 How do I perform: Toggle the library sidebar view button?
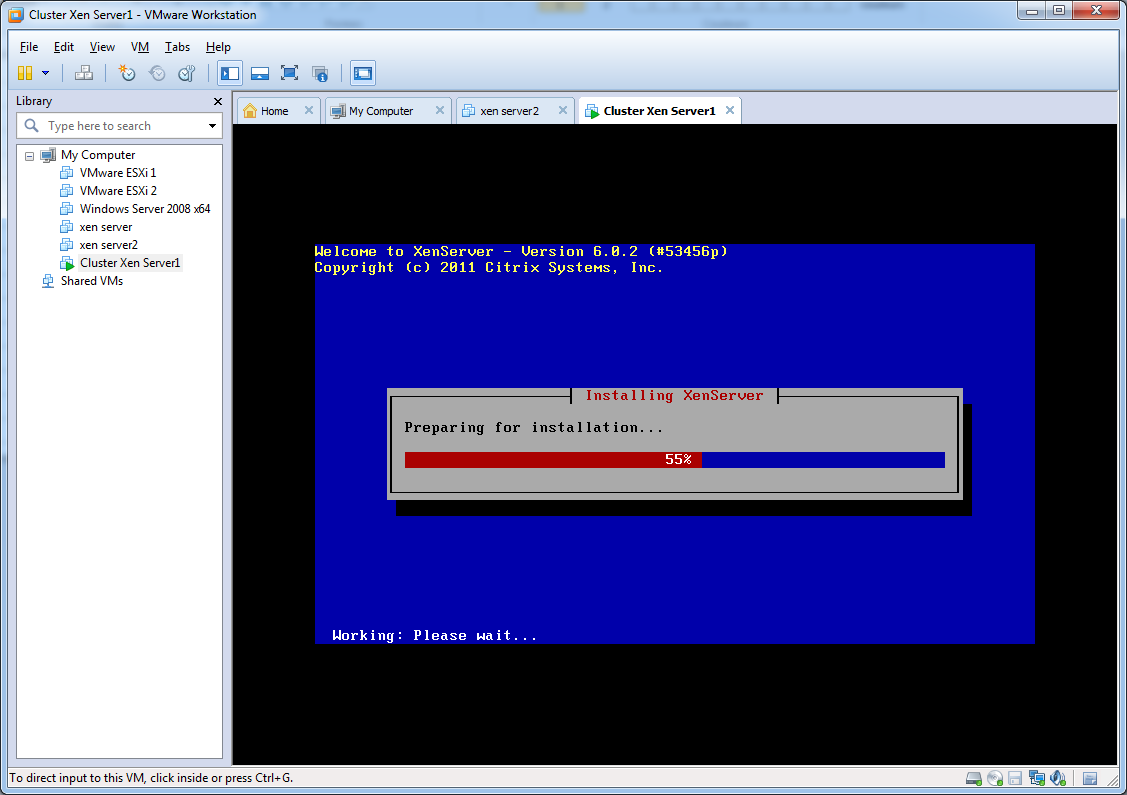tap(230, 73)
